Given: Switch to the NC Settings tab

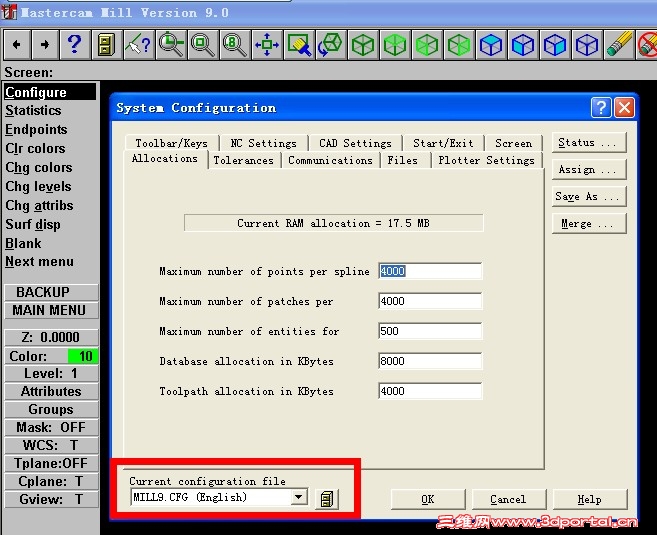Looking at the screenshot, I should click(263, 143).
